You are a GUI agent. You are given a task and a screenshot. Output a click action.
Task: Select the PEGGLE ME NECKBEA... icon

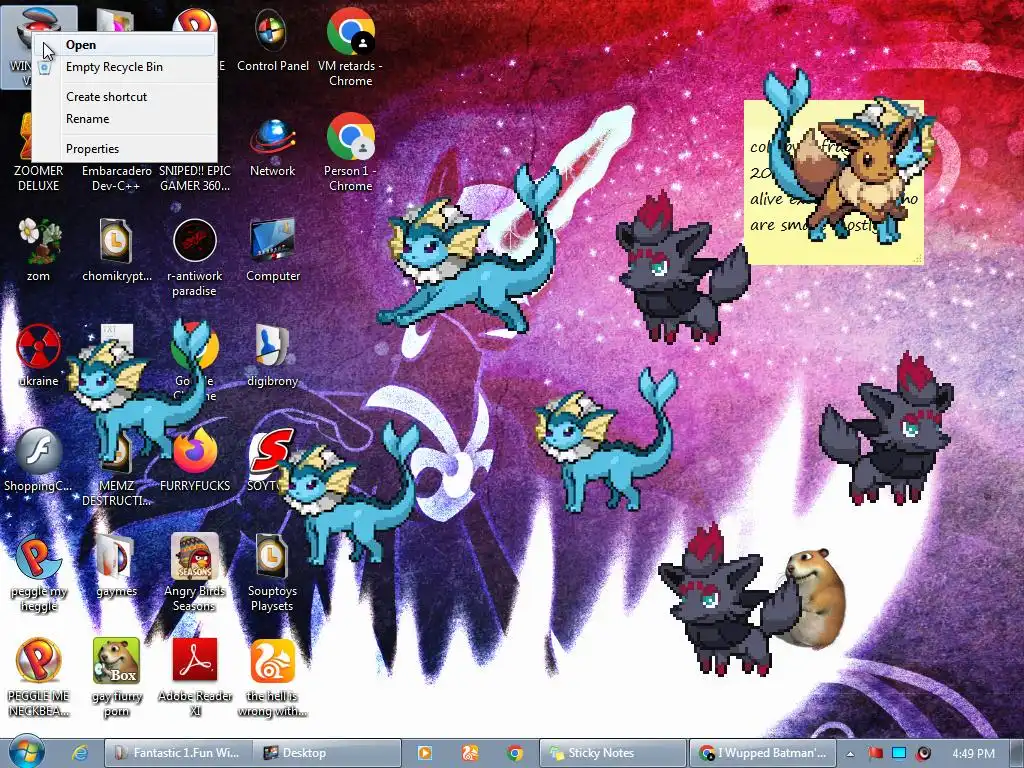(x=38, y=678)
